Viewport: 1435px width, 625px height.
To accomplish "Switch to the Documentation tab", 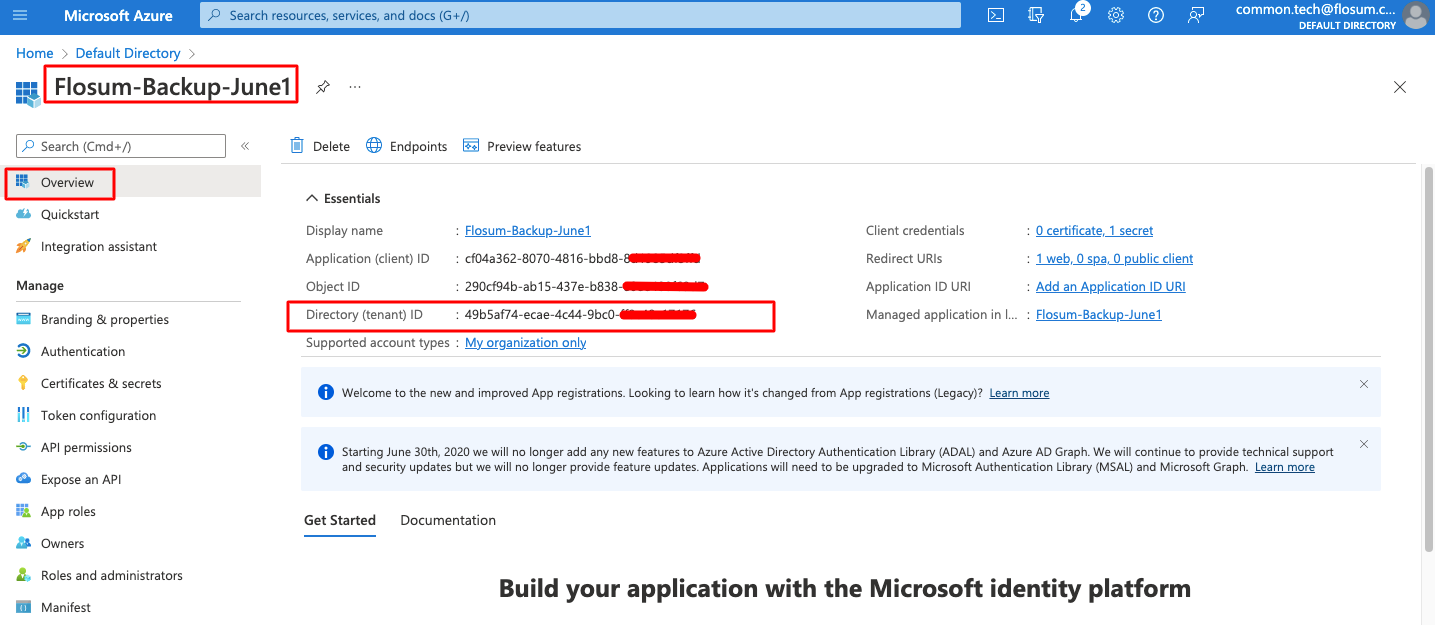I will (x=448, y=520).
